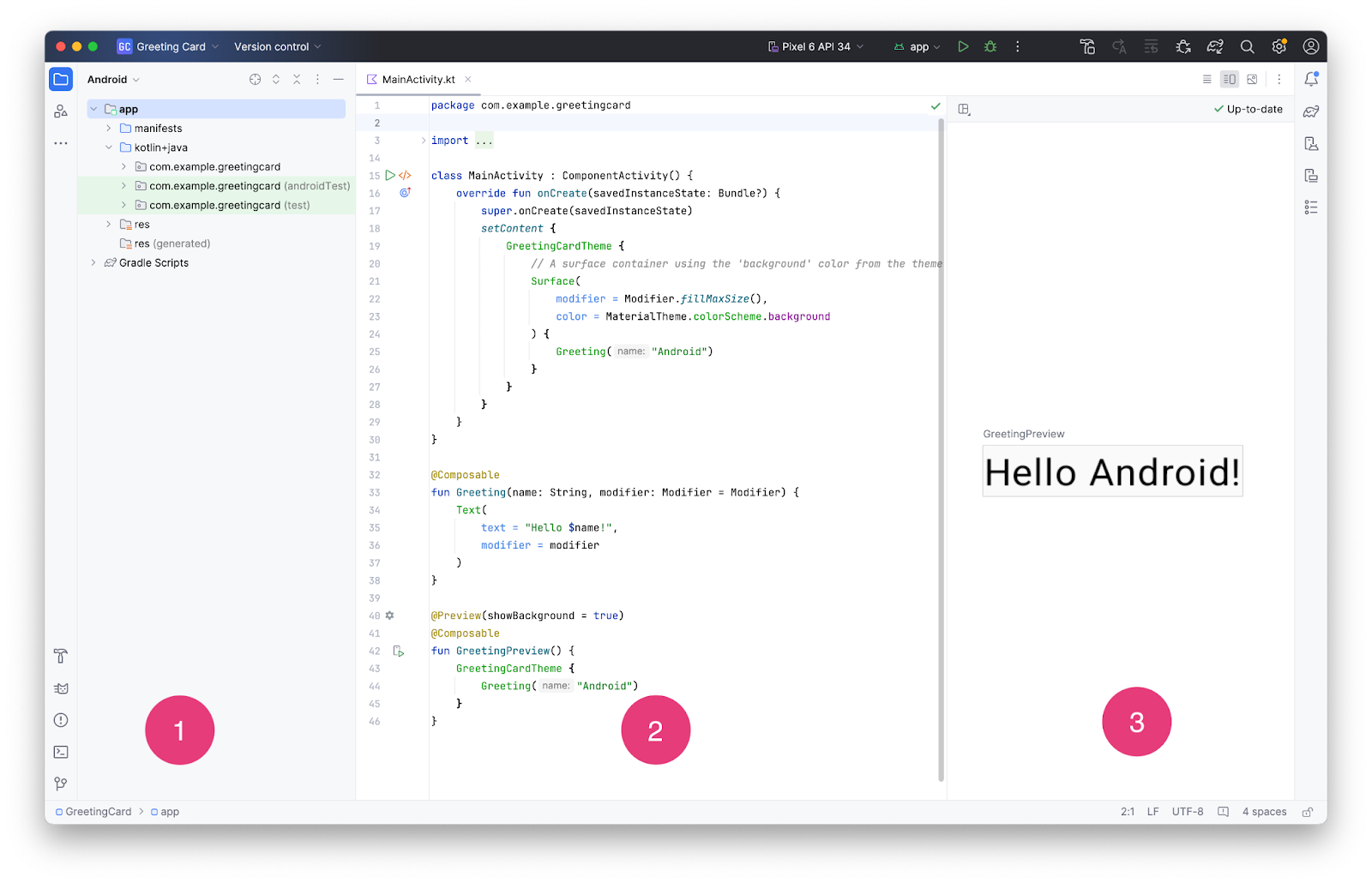Expand the Gradle Scripts tree node
1372x883 pixels.
click(93, 263)
